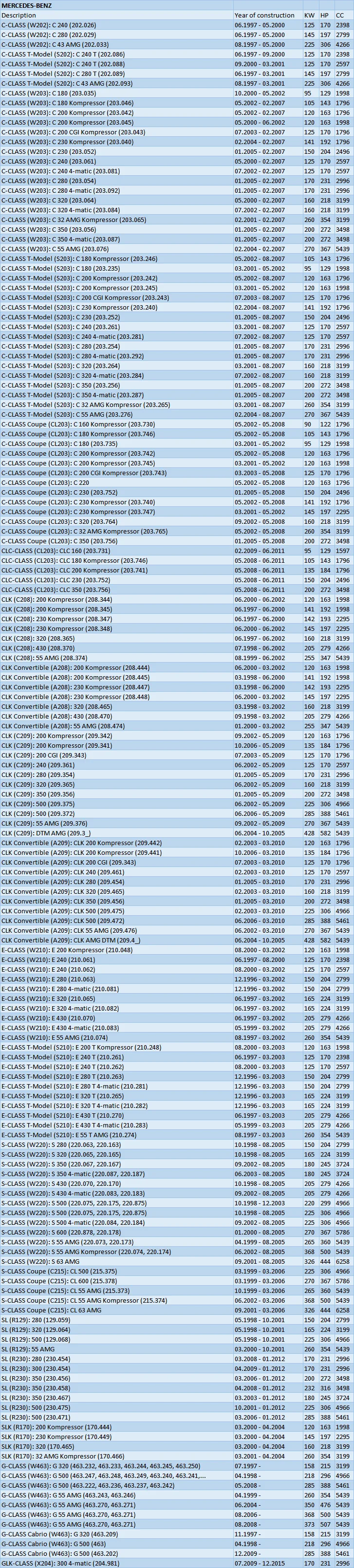
Task: Select row GLK-CLASS (X204): 300 4-matic (204.981)
Action: (177, 1563)
